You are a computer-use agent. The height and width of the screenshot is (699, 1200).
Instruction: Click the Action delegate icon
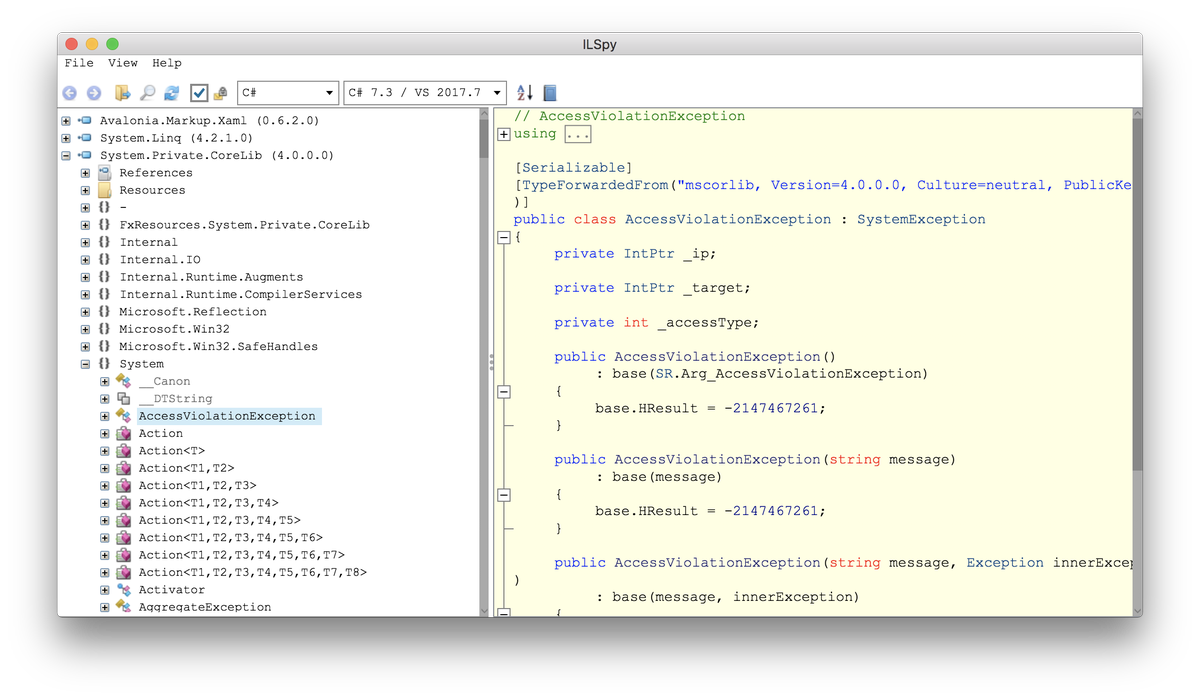pyautogui.click(x=123, y=434)
